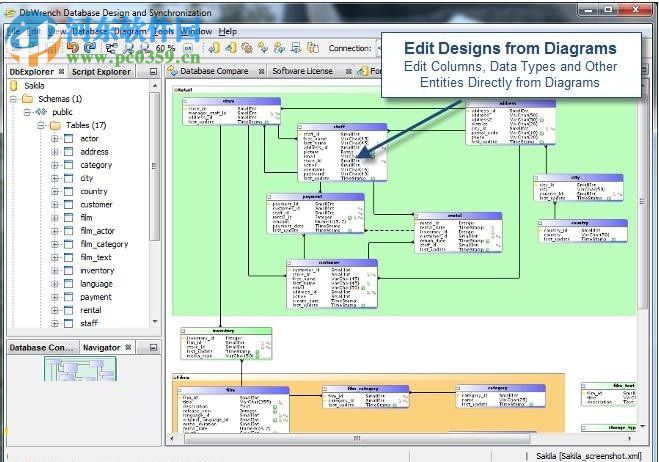Switch to the Script Explorer tab
The height and width of the screenshot is (462, 659).
tap(100, 72)
